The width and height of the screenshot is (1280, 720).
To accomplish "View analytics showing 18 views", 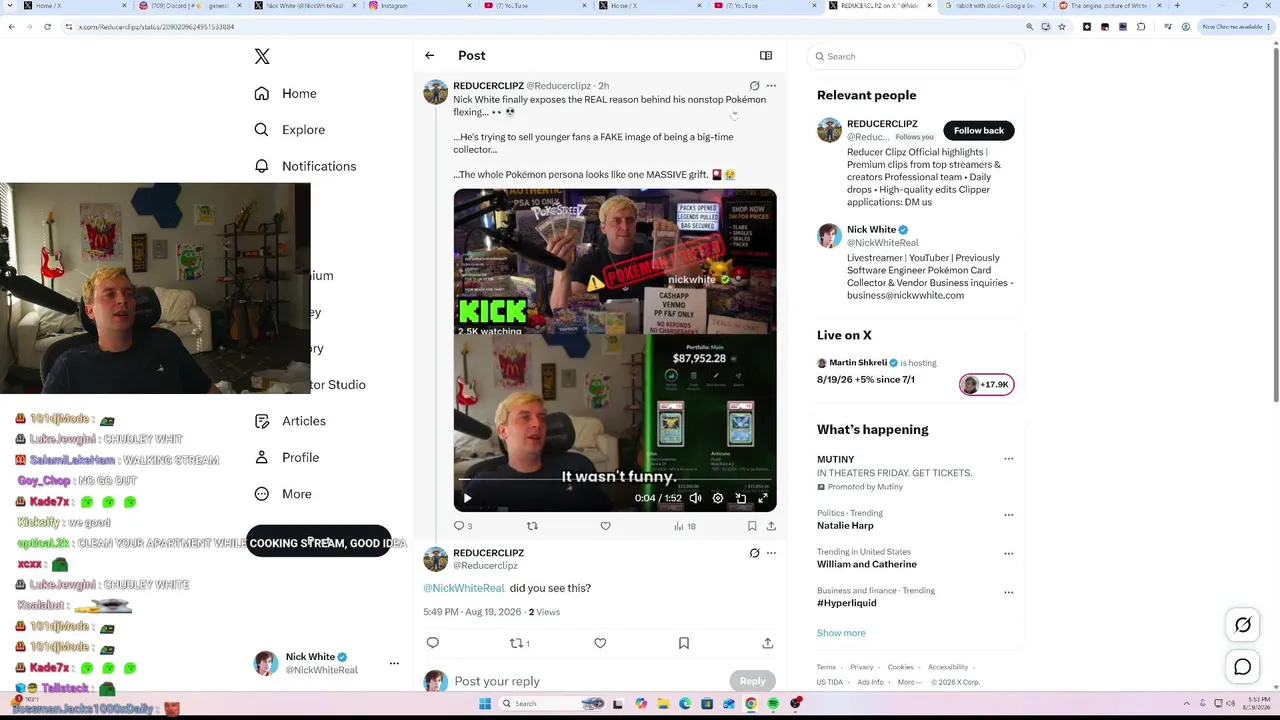I will pyautogui.click(x=685, y=526).
